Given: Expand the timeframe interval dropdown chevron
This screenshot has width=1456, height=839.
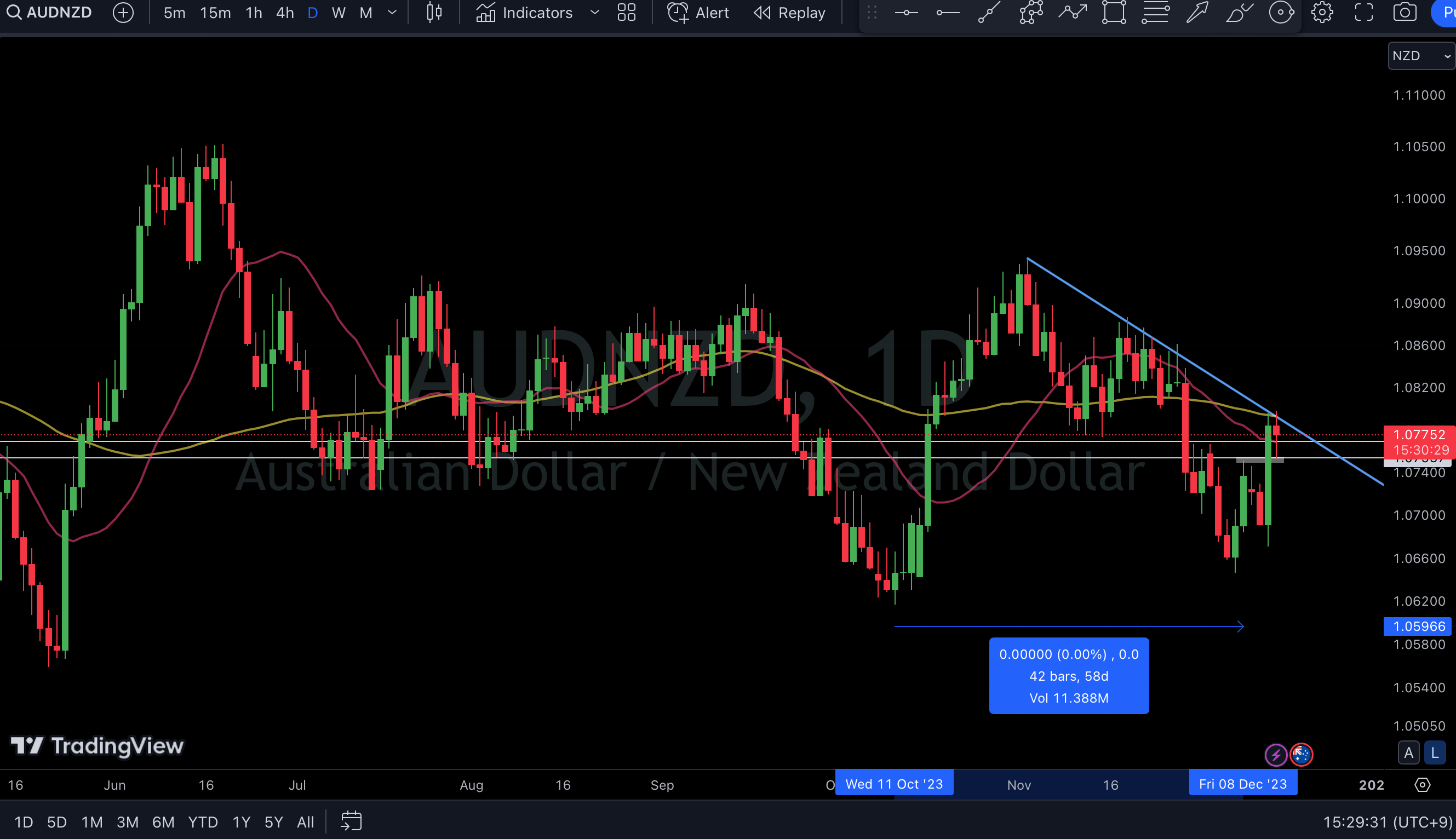Looking at the screenshot, I should [x=392, y=13].
